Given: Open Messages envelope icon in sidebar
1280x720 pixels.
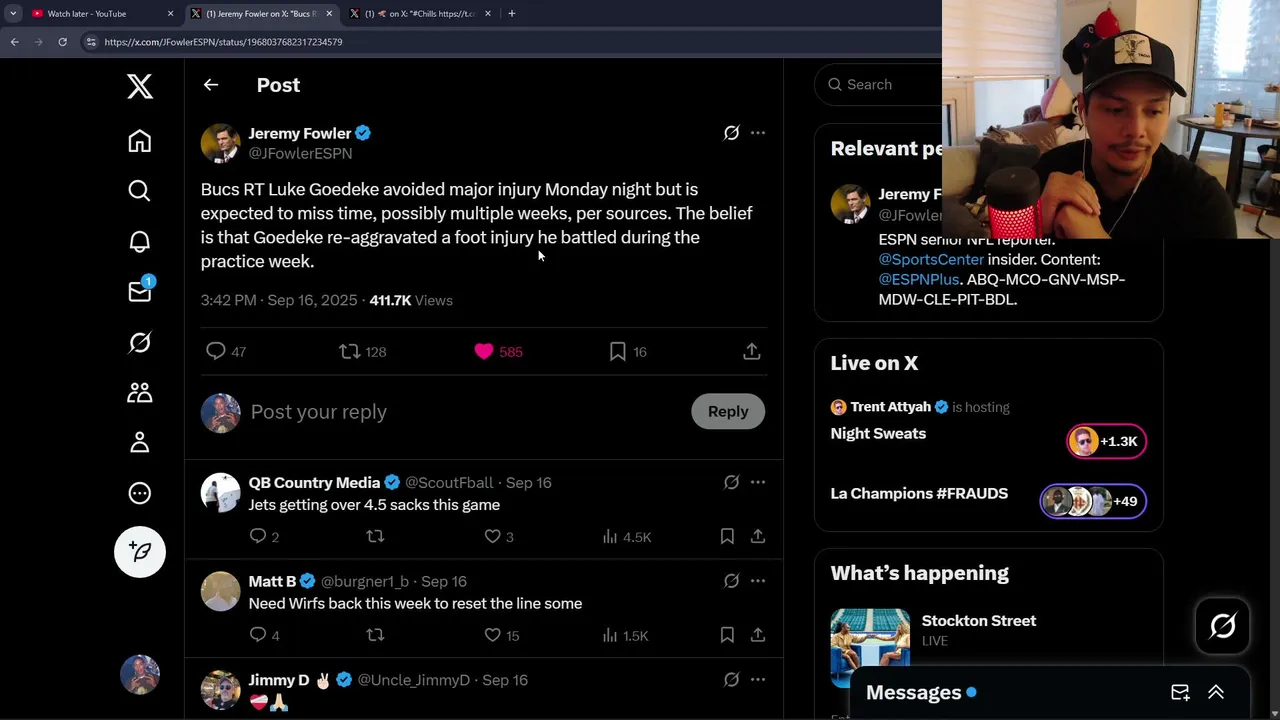Looking at the screenshot, I should point(140,291).
